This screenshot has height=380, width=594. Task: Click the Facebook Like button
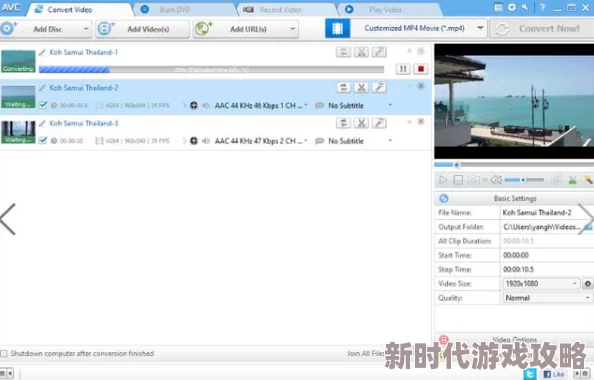tap(553, 374)
